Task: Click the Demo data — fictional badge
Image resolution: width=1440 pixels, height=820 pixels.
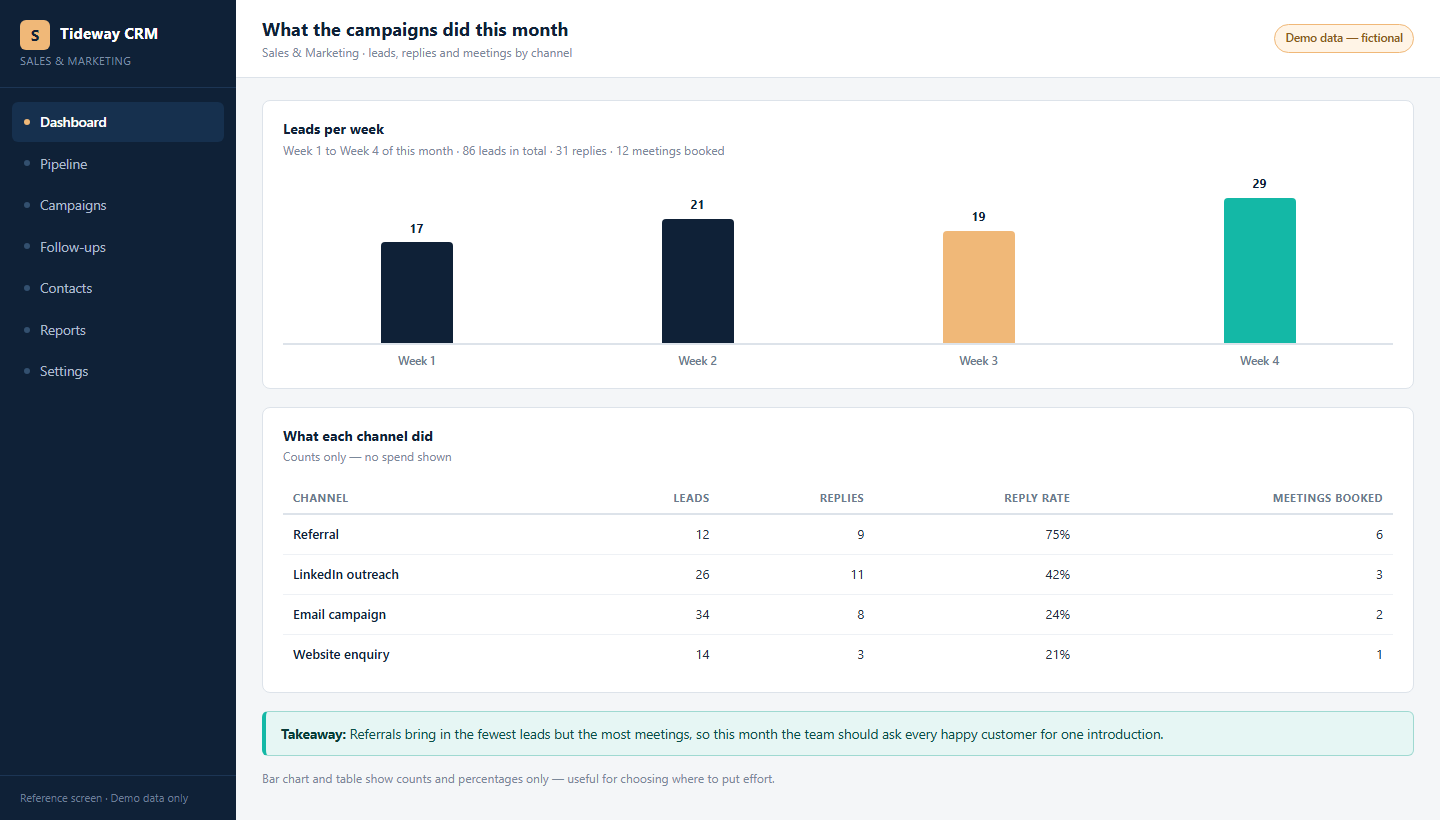Action: coord(1343,38)
